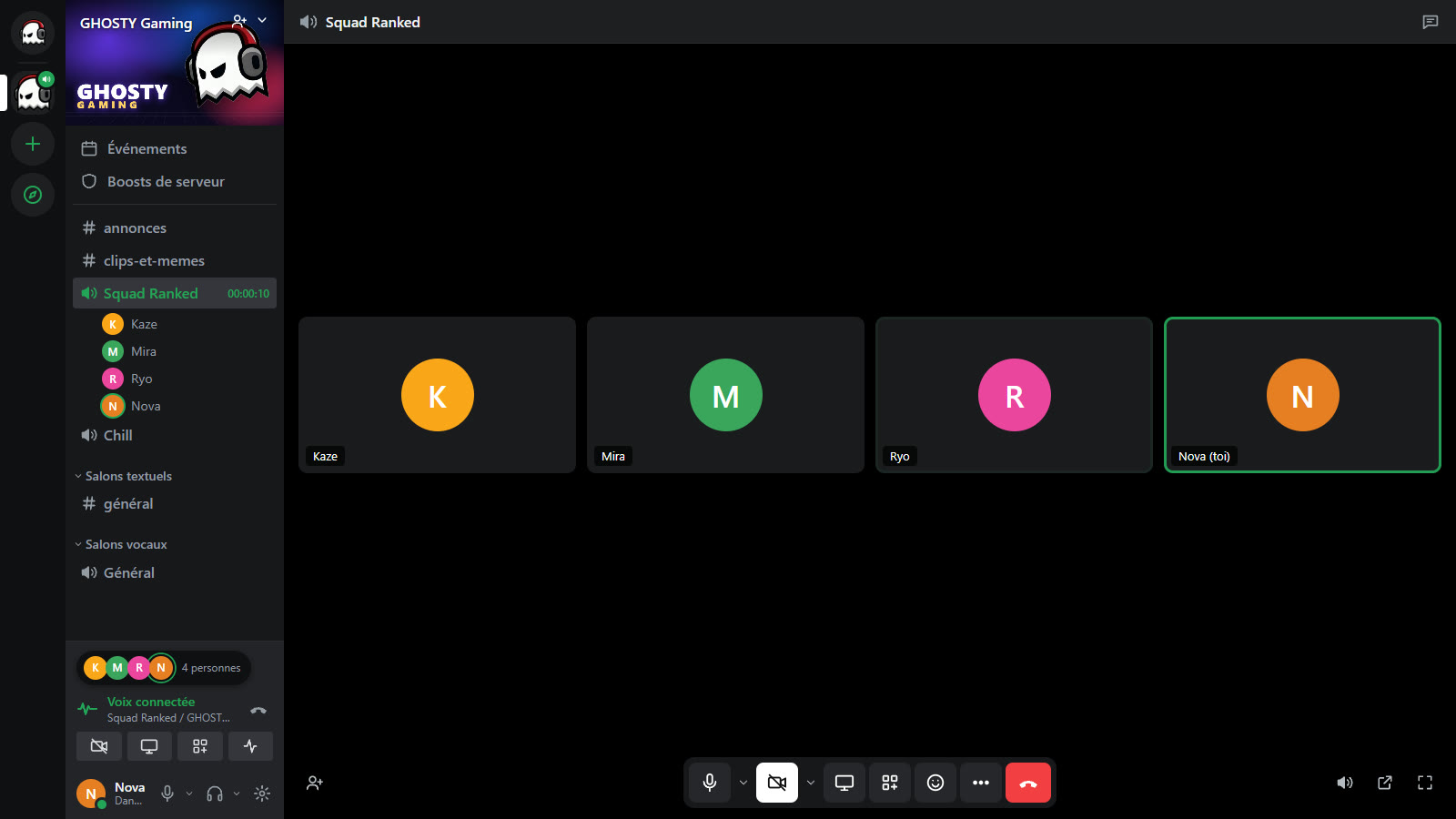
Task: Open activities from the sidebar voice panel
Action: [x=200, y=746]
